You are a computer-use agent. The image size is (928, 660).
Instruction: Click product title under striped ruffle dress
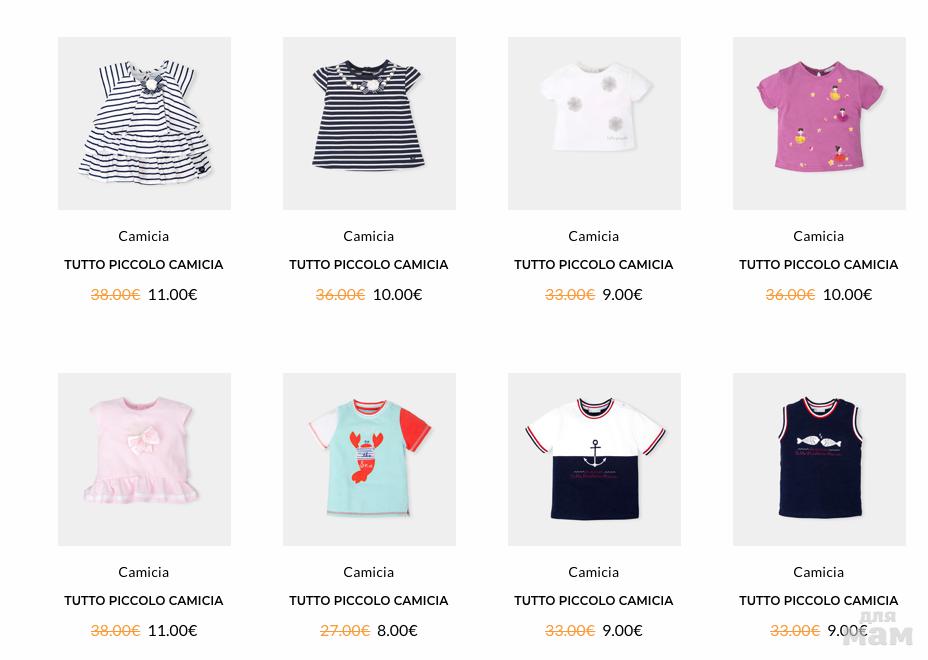[144, 265]
